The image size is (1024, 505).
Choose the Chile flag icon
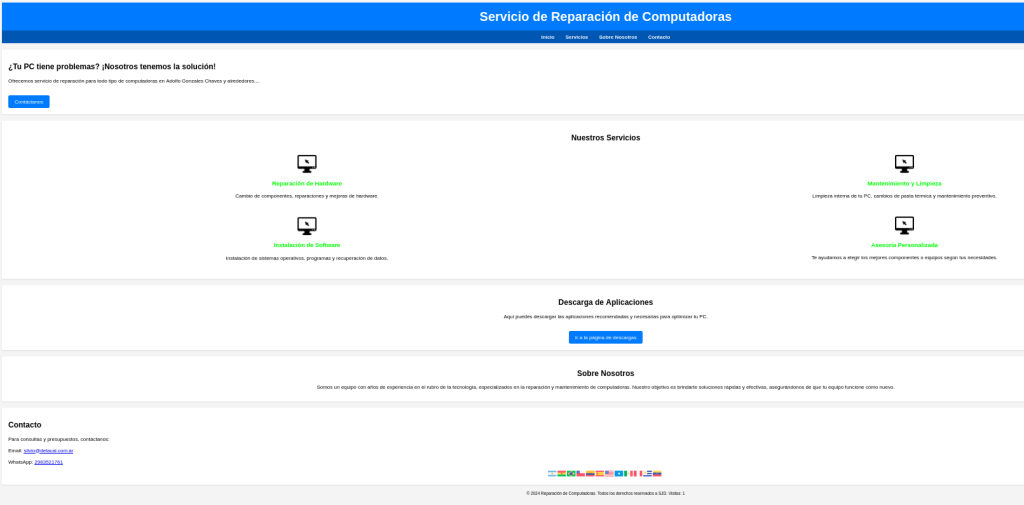(x=581, y=474)
